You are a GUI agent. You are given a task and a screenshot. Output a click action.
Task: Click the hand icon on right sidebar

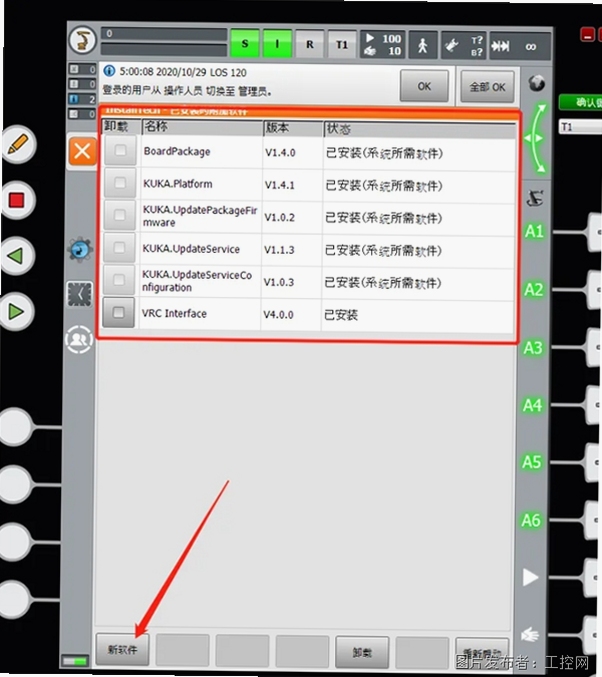530,635
